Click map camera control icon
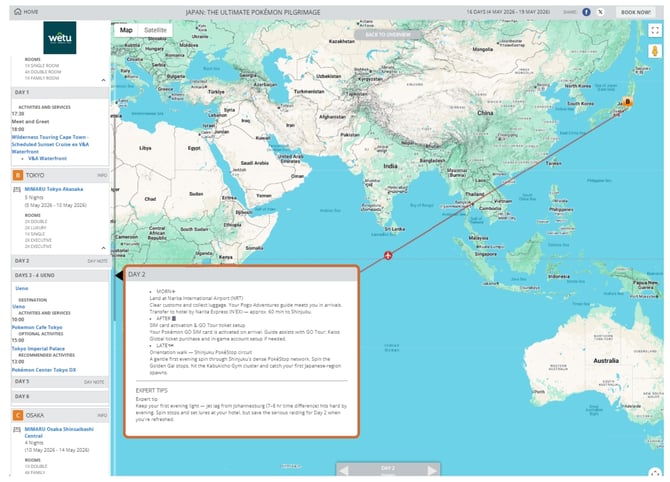This screenshot has height=482, width=670. (x=655, y=471)
